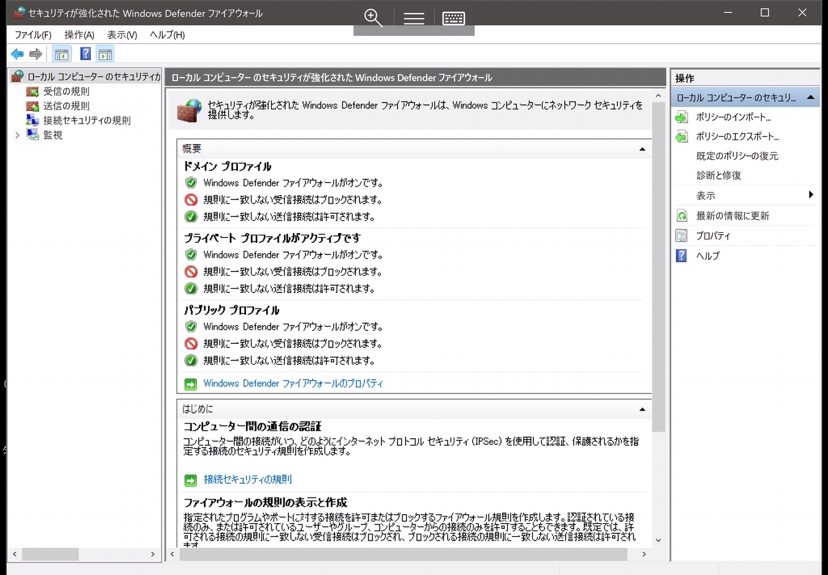Click the 最新の情報に更新 refresh icon

tap(682, 216)
